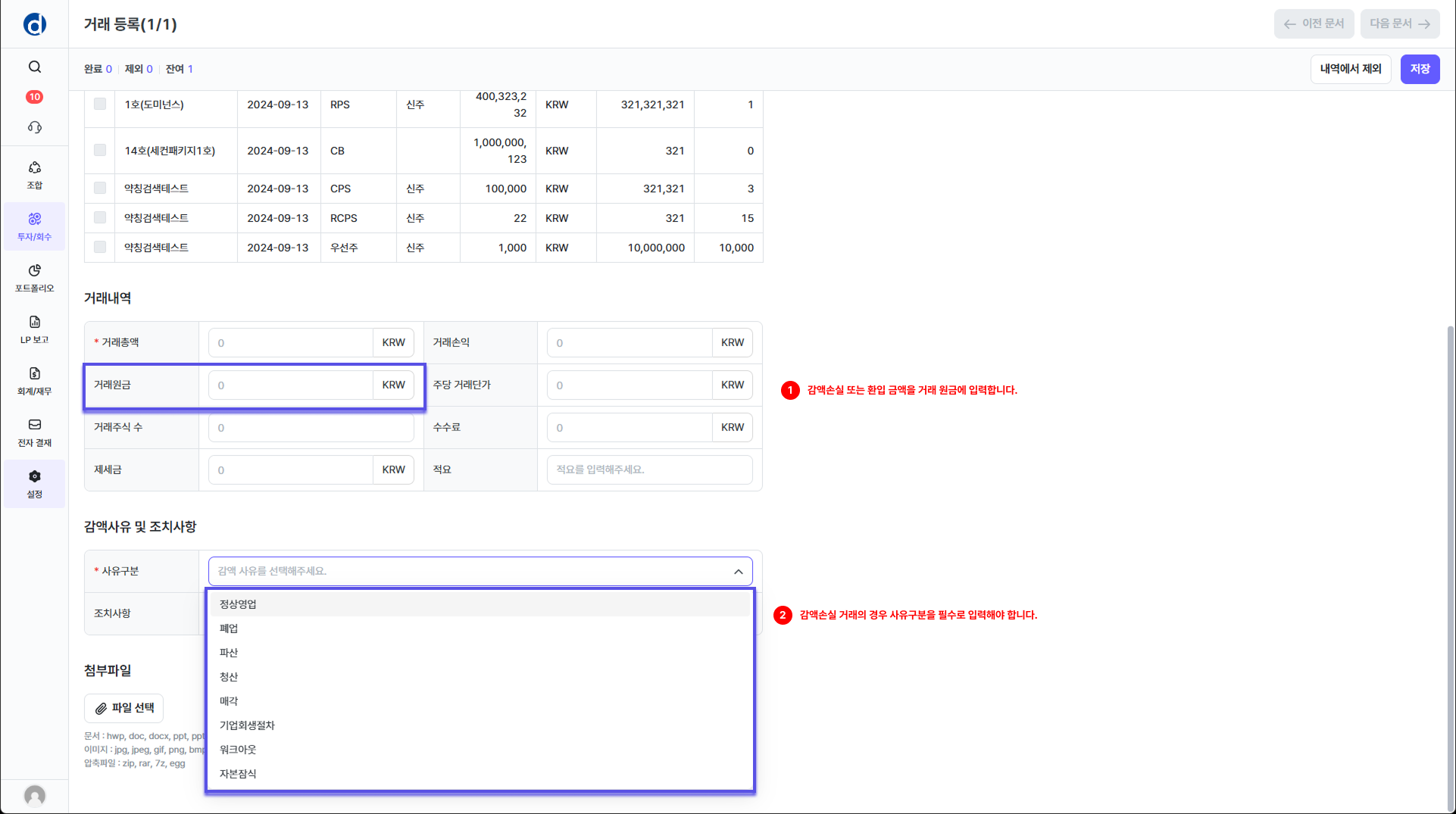
Task: Click the 저장 button
Action: click(x=1420, y=69)
